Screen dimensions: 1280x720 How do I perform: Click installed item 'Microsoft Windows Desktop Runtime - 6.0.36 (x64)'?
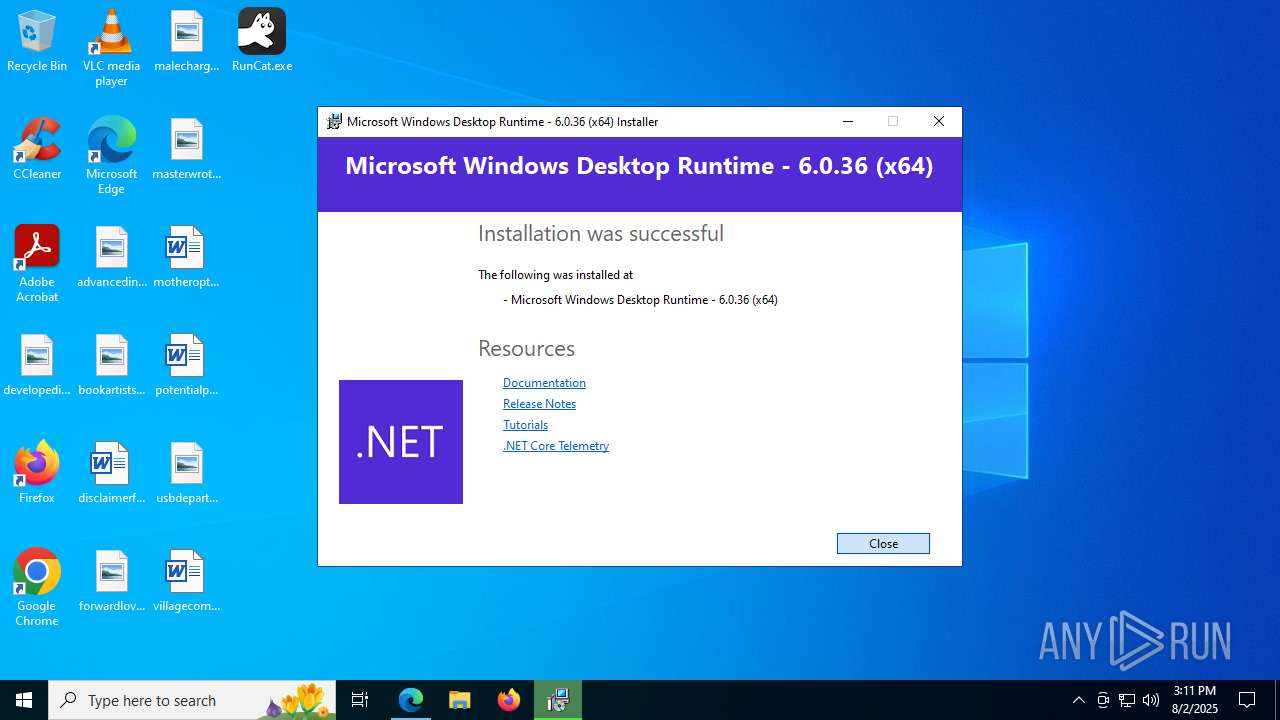pyautogui.click(x=644, y=300)
